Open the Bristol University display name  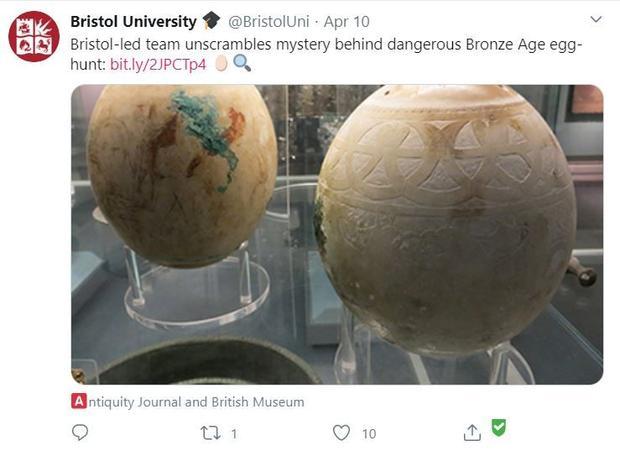(x=133, y=21)
